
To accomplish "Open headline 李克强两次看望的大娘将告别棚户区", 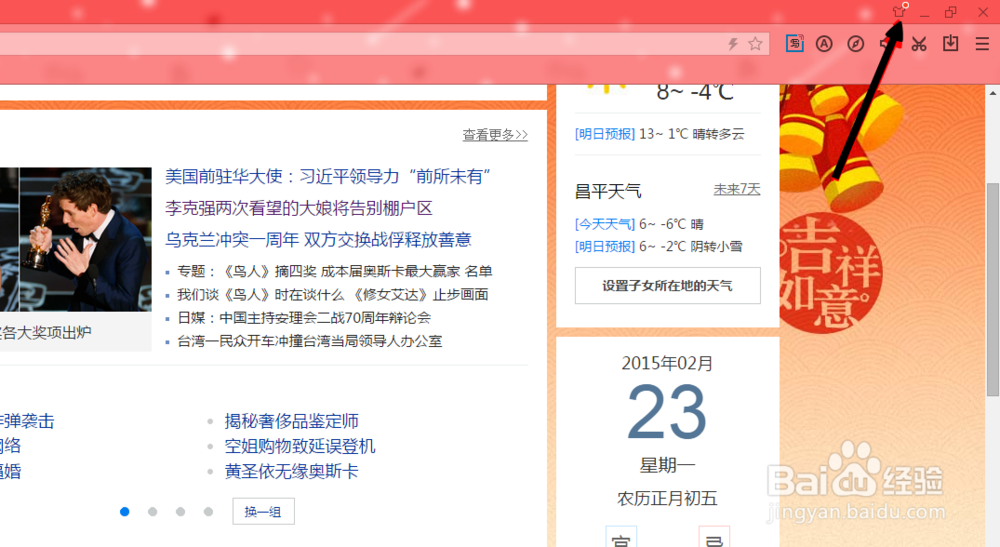I will (299, 208).
